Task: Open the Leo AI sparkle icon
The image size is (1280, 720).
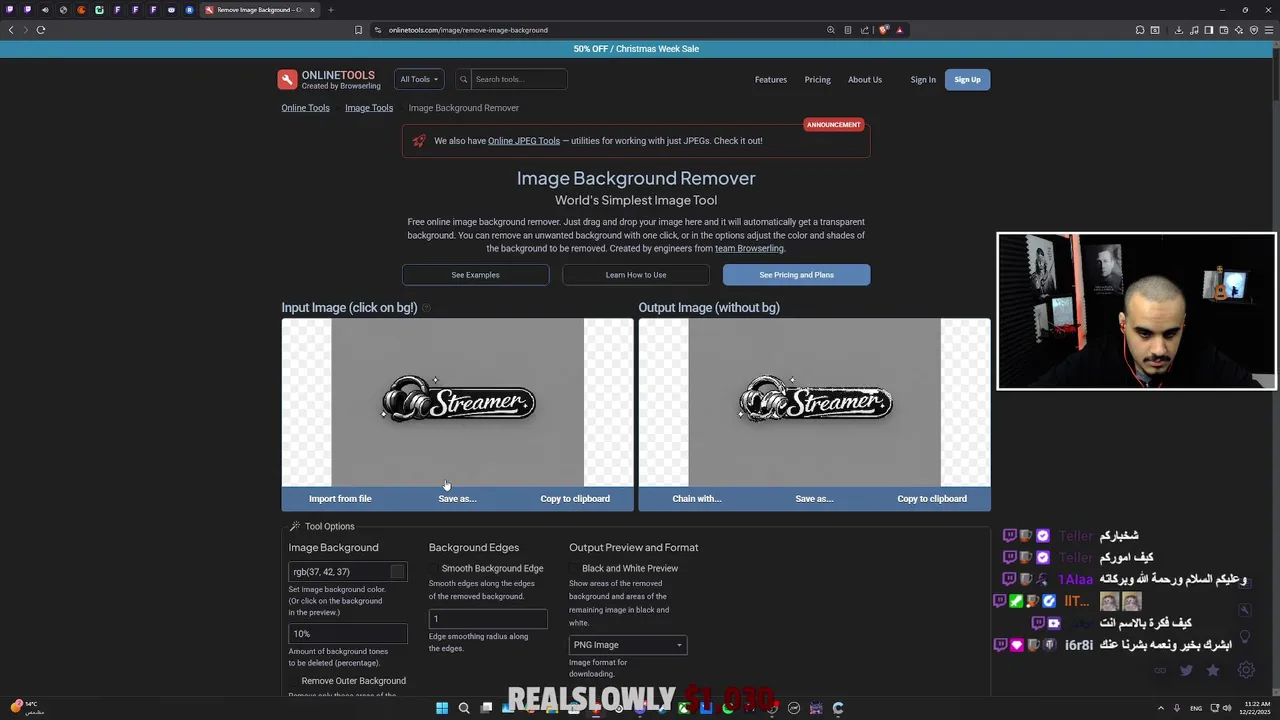Action: [x=1239, y=30]
